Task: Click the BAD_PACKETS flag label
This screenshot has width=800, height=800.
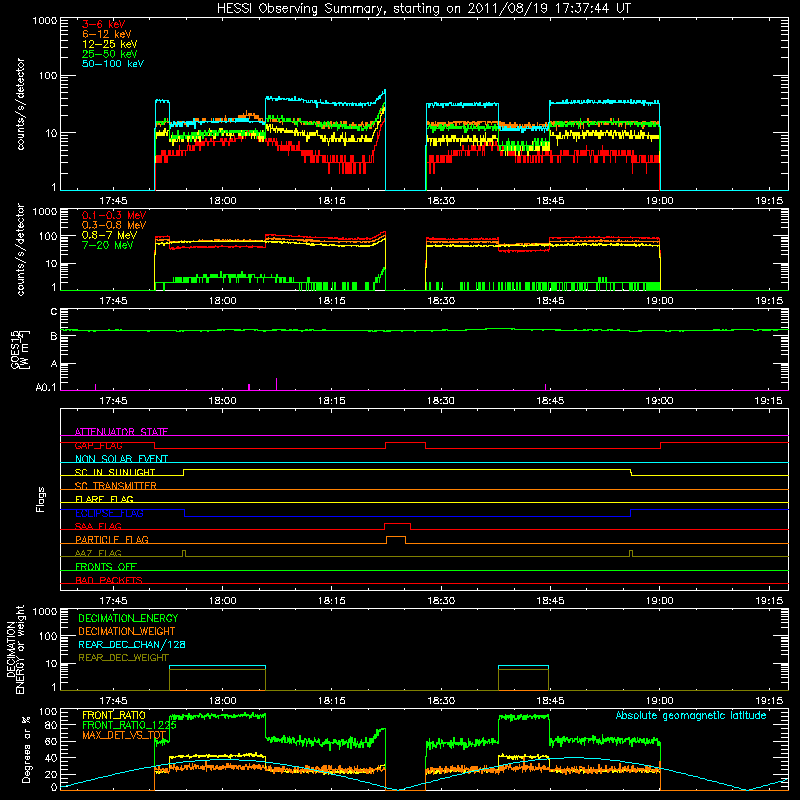Action: click(109, 580)
